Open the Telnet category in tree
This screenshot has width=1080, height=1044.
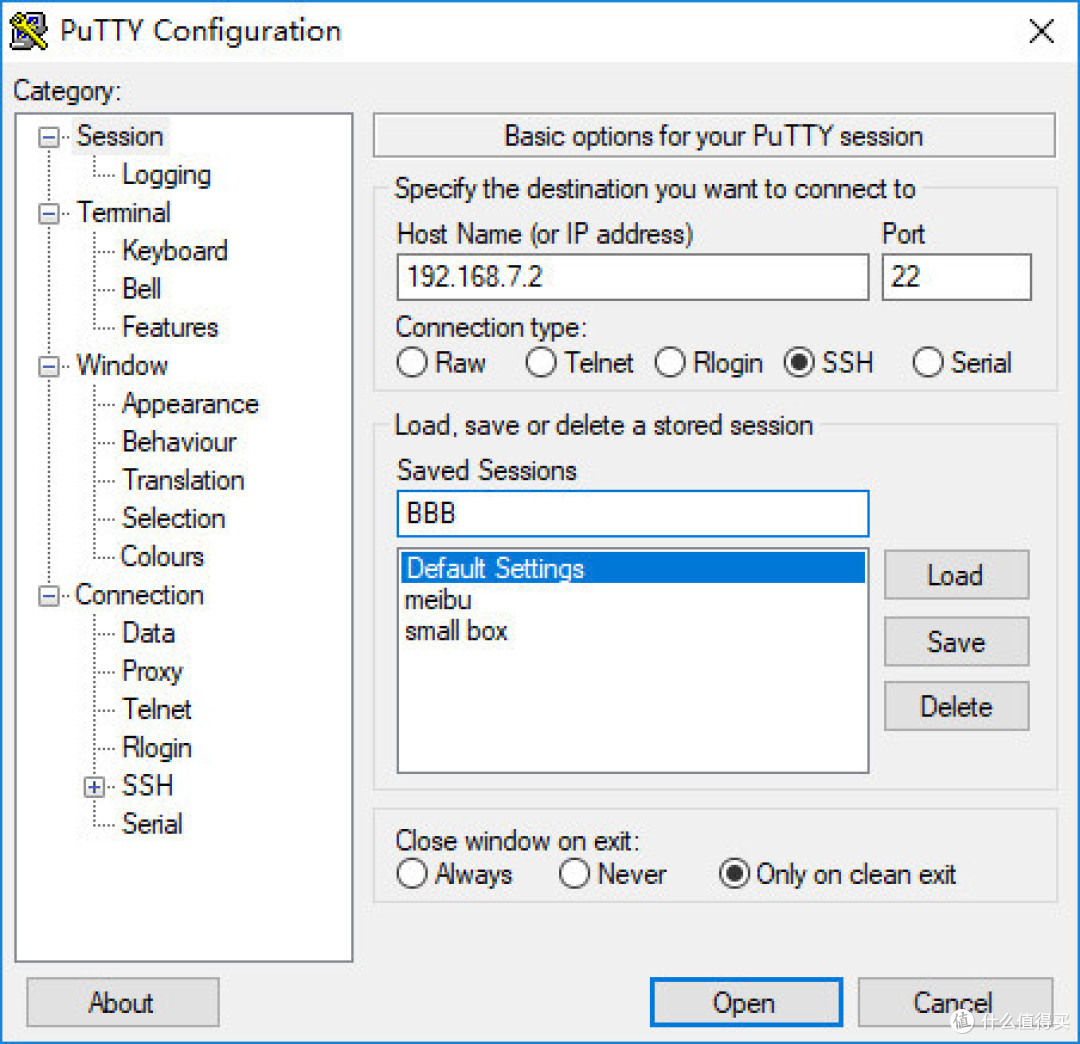tap(156, 710)
